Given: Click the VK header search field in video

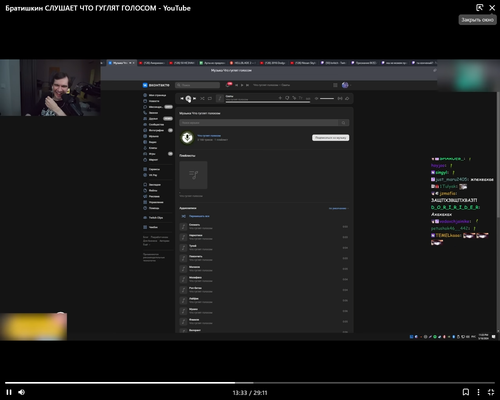Looking at the screenshot, I should click(197, 85).
